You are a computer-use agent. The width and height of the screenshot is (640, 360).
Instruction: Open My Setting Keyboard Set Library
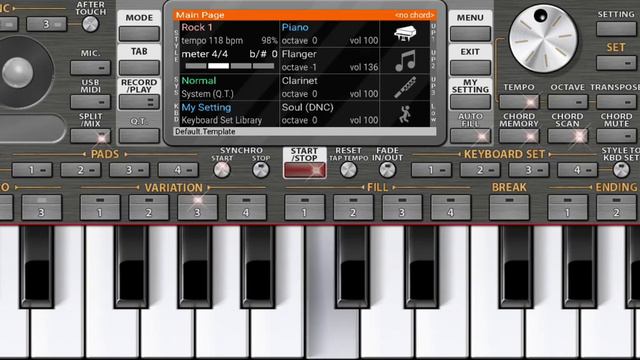229,114
